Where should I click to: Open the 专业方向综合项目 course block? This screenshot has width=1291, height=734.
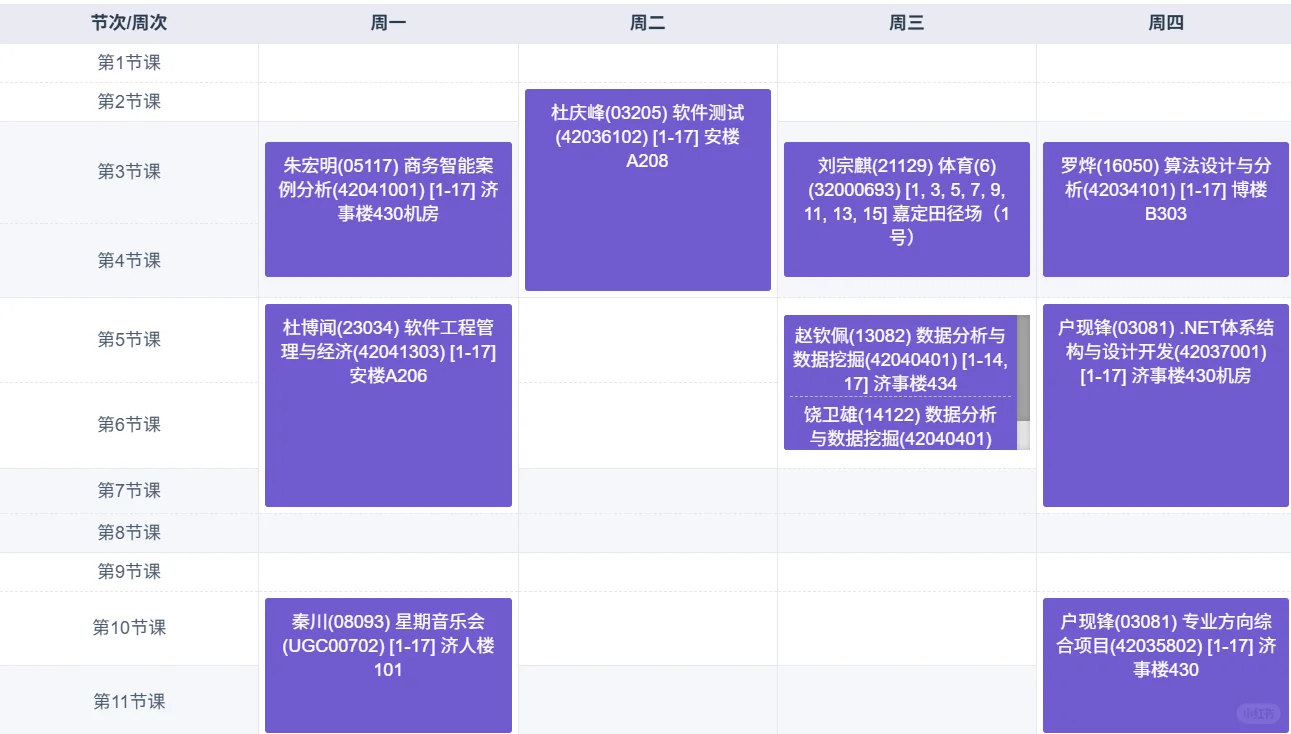(x=1165, y=665)
